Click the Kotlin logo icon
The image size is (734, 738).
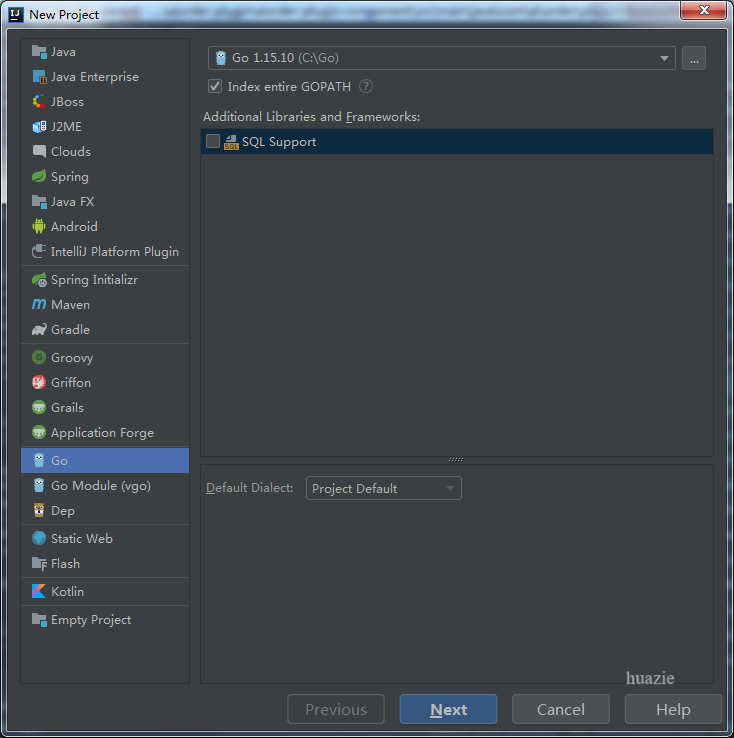(39, 591)
